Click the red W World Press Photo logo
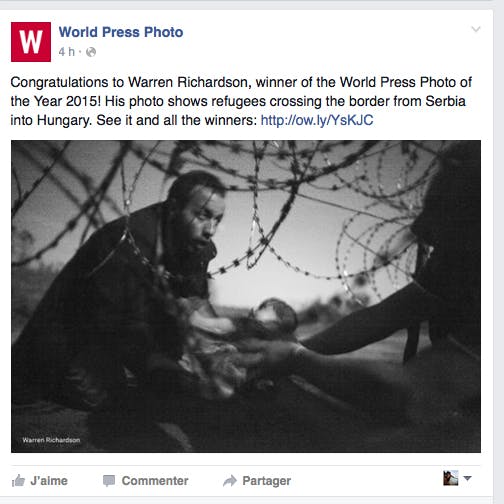The width and height of the screenshot is (504, 504). tap(31, 42)
